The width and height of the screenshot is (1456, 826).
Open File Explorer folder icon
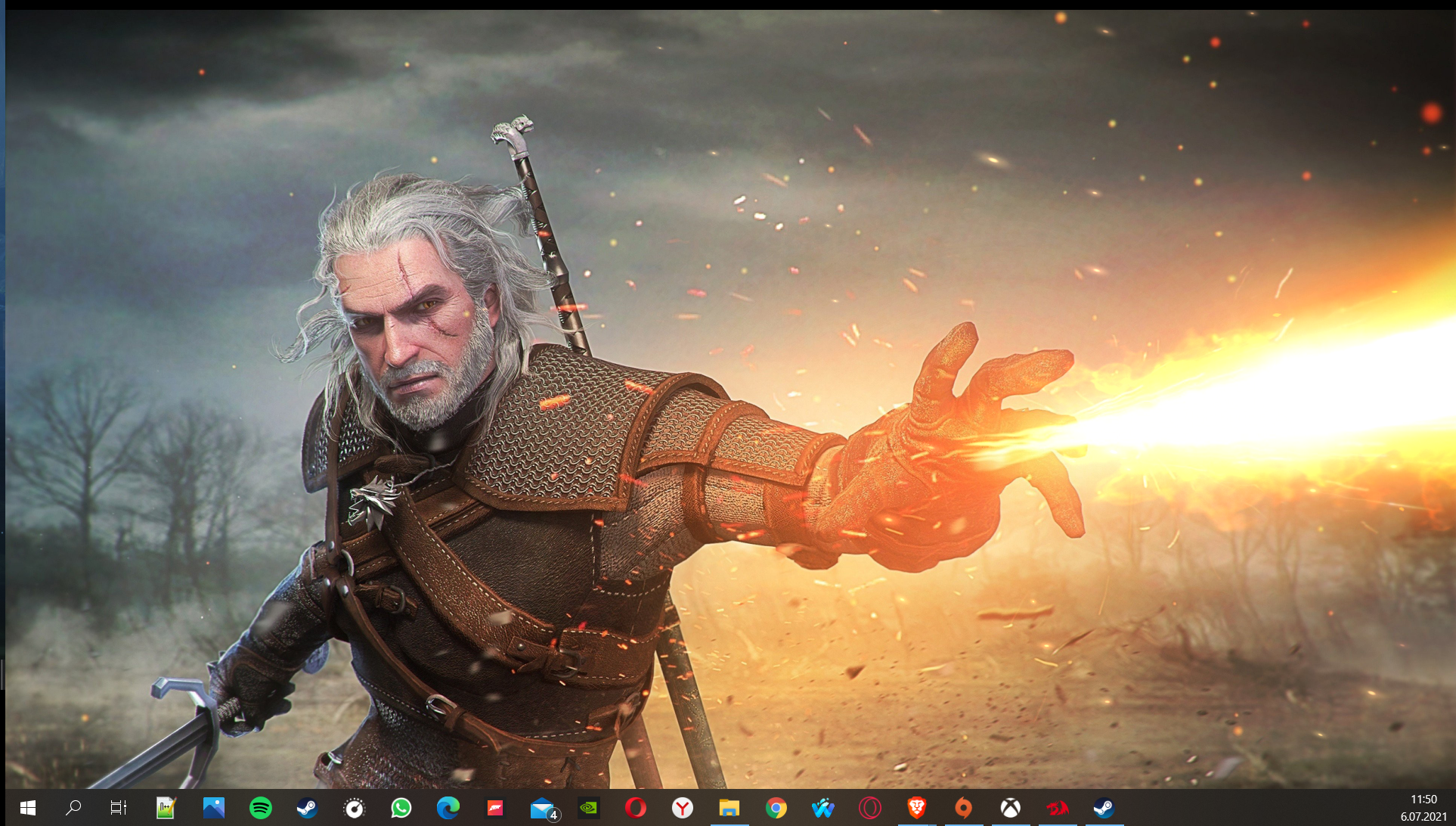point(729,808)
